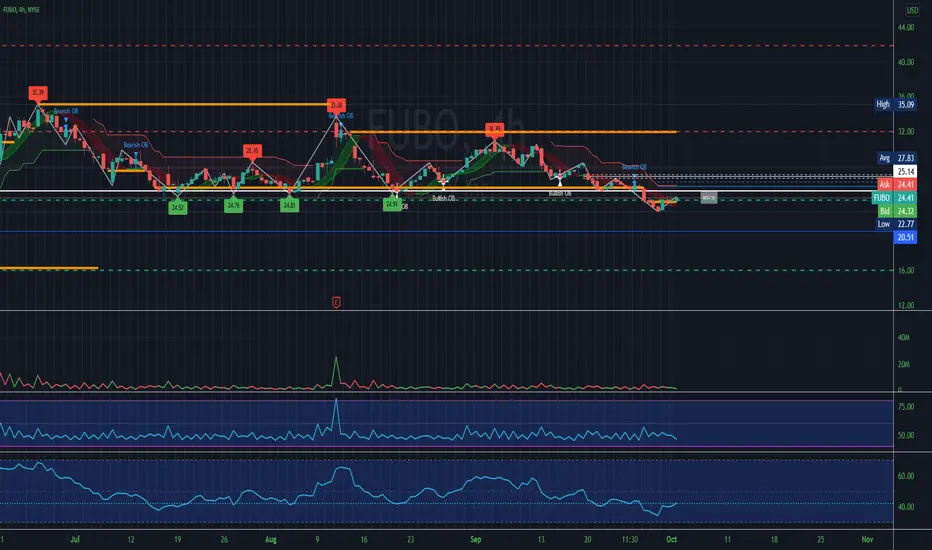Select the green 24.52 pivot low label
Image resolution: width=932 pixels, height=550 pixels.
pos(177,208)
